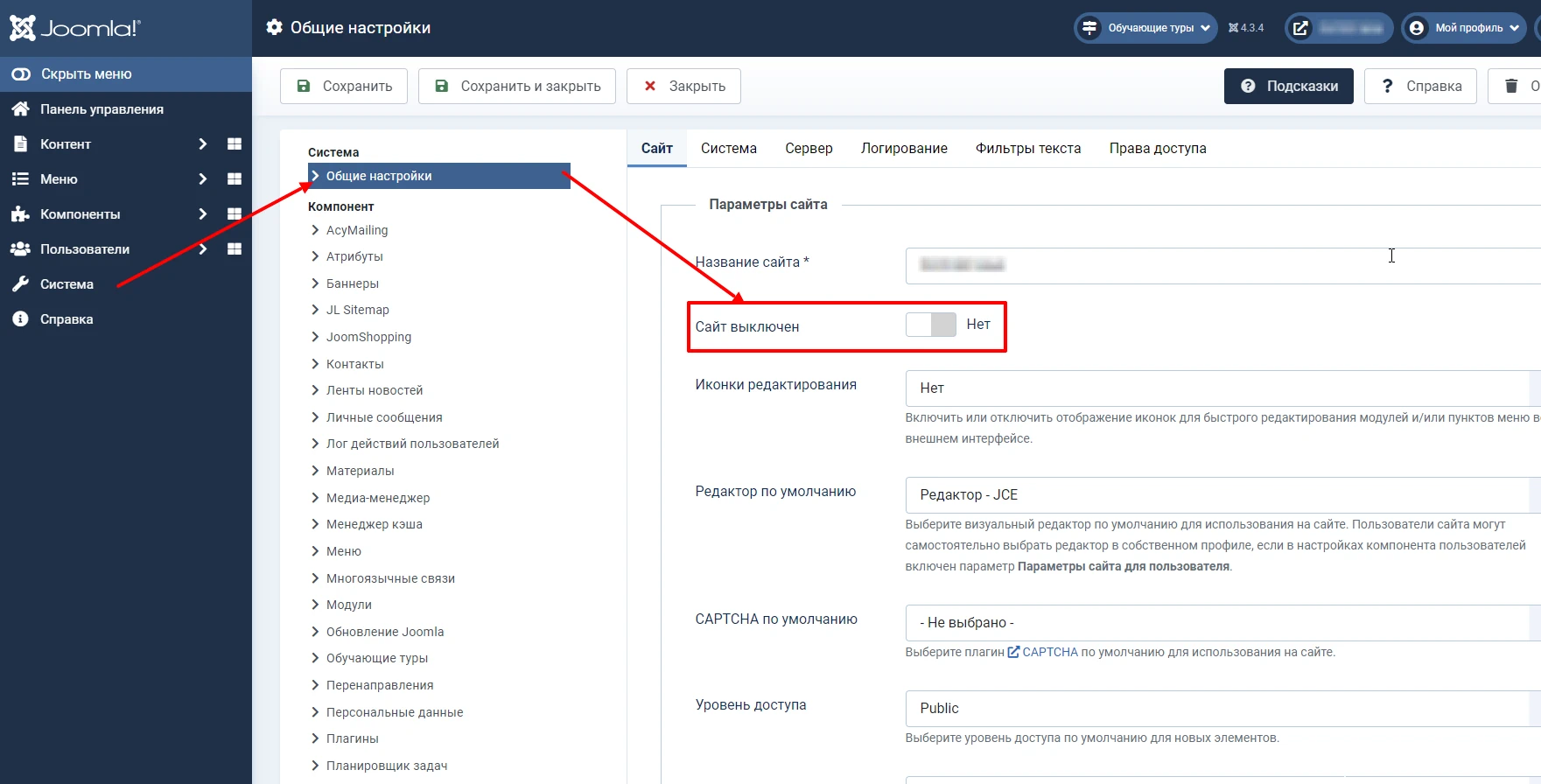Click the Joomla version 4.3.4 indicator
Image resolution: width=1541 pixels, height=784 pixels.
click(1246, 28)
